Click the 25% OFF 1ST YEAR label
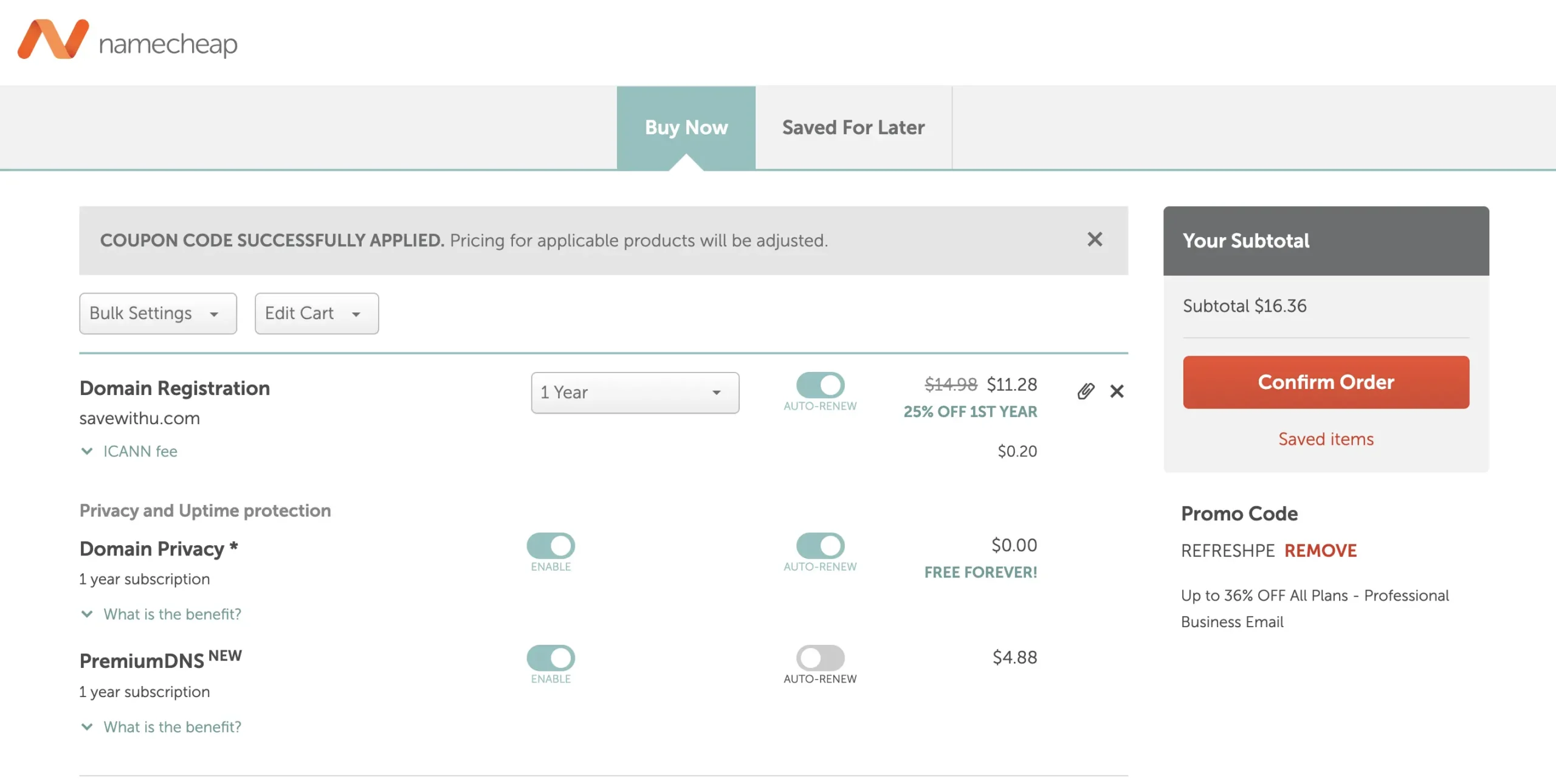The height and width of the screenshot is (784, 1556). point(971,411)
